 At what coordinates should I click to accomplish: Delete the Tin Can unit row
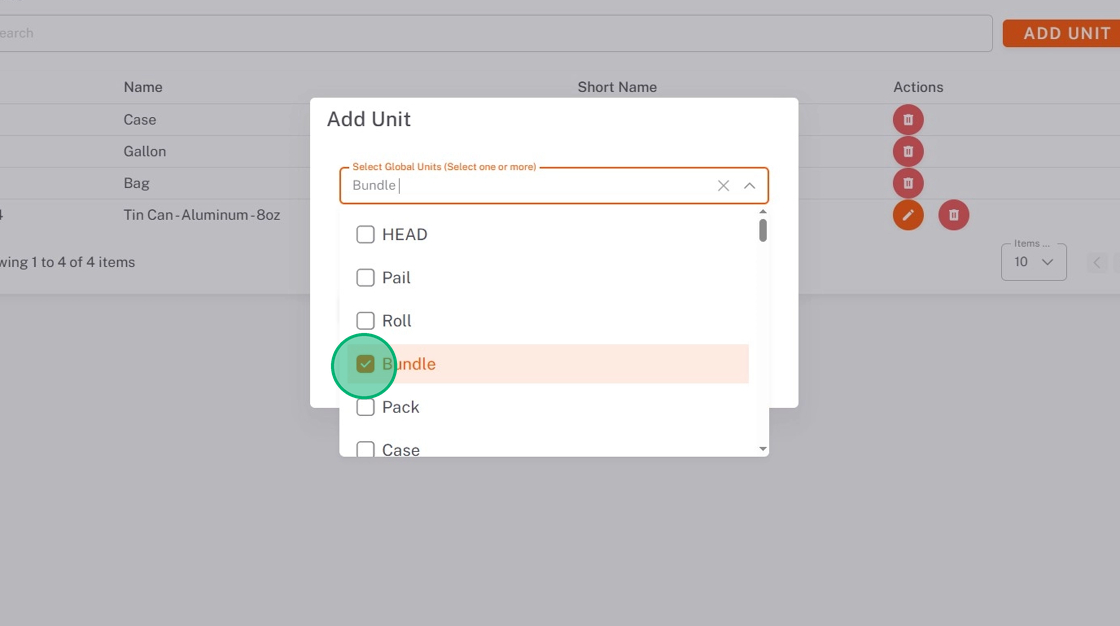pos(954,215)
